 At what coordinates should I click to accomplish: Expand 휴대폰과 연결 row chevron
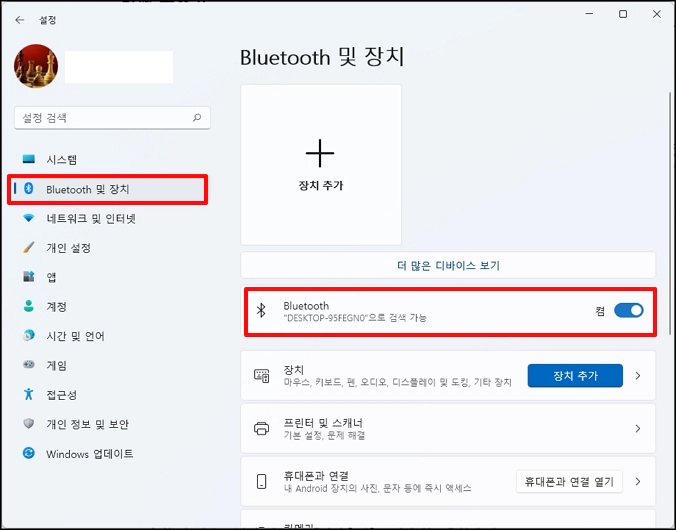pos(638,481)
